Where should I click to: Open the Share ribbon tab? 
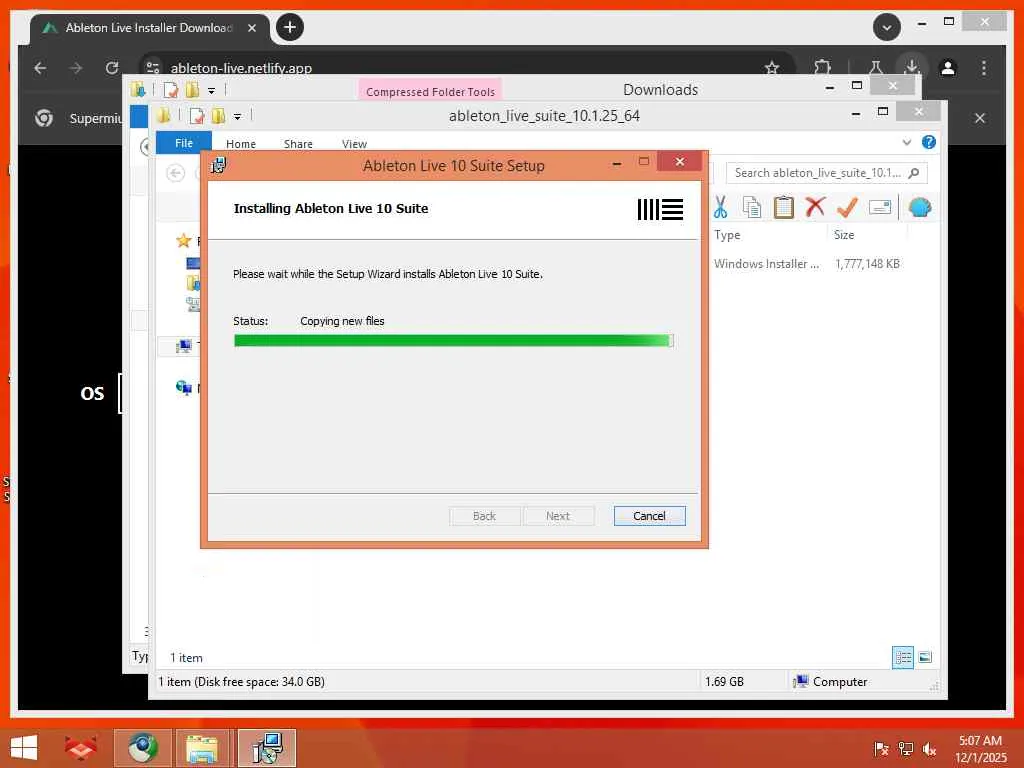pyautogui.click(x=298, y=144)
